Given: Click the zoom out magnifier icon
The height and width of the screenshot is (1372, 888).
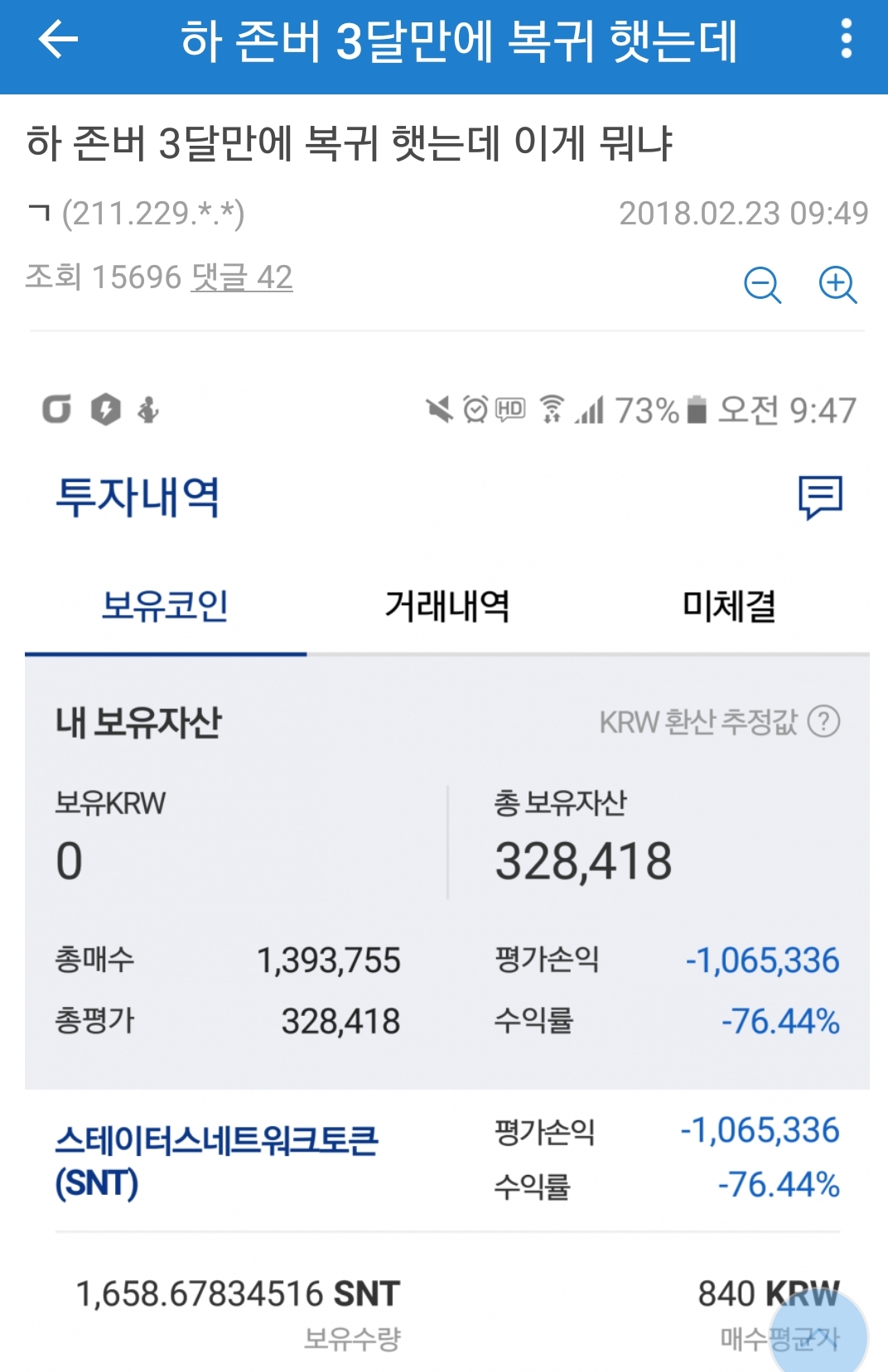Looking at the screenshot, I should 762,286.
